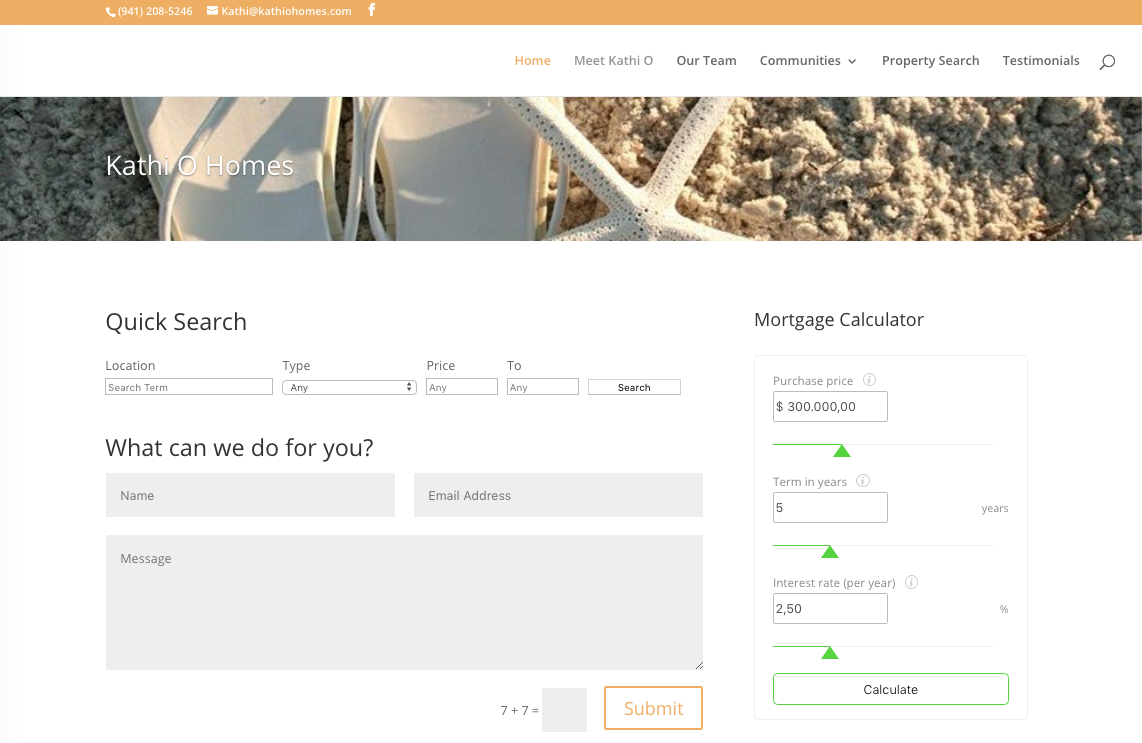The height and width of the screenshot is (743, 1142).
Task: Submit the contact form
Action: coord(653,708)
